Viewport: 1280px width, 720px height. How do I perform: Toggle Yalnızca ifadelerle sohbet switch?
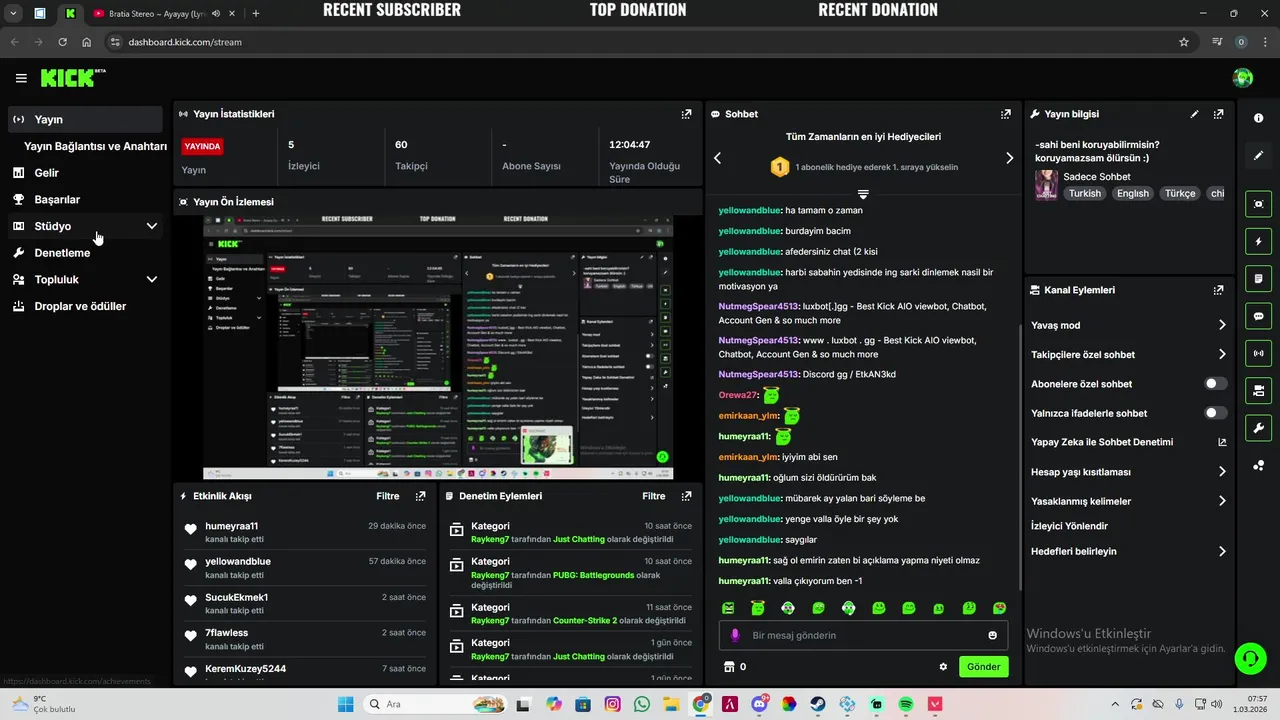click(1215, 413)
